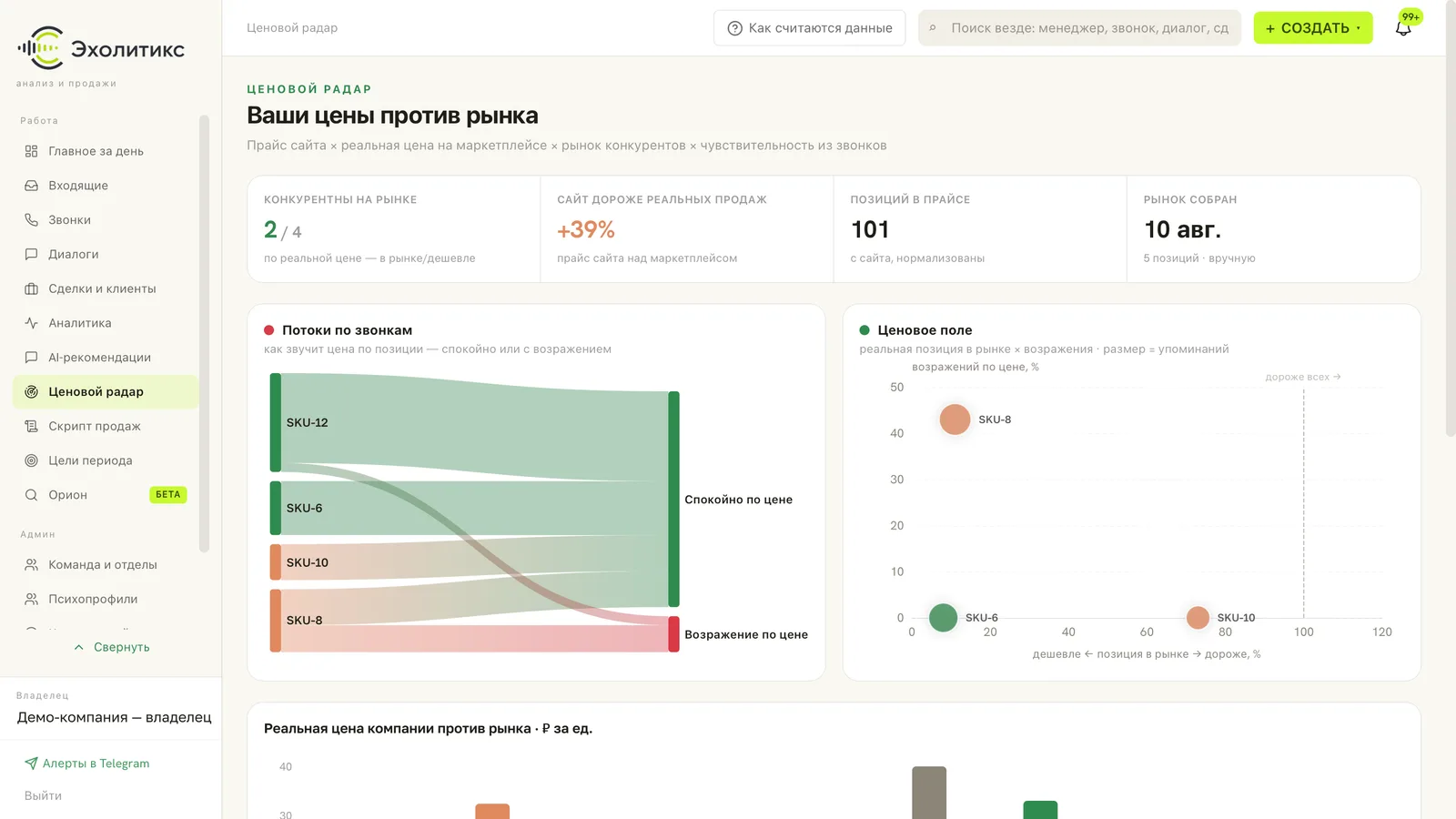The image size is (1456, 819).
Task: Select the SKU-6 Sankey node
Action: (276, 508)
